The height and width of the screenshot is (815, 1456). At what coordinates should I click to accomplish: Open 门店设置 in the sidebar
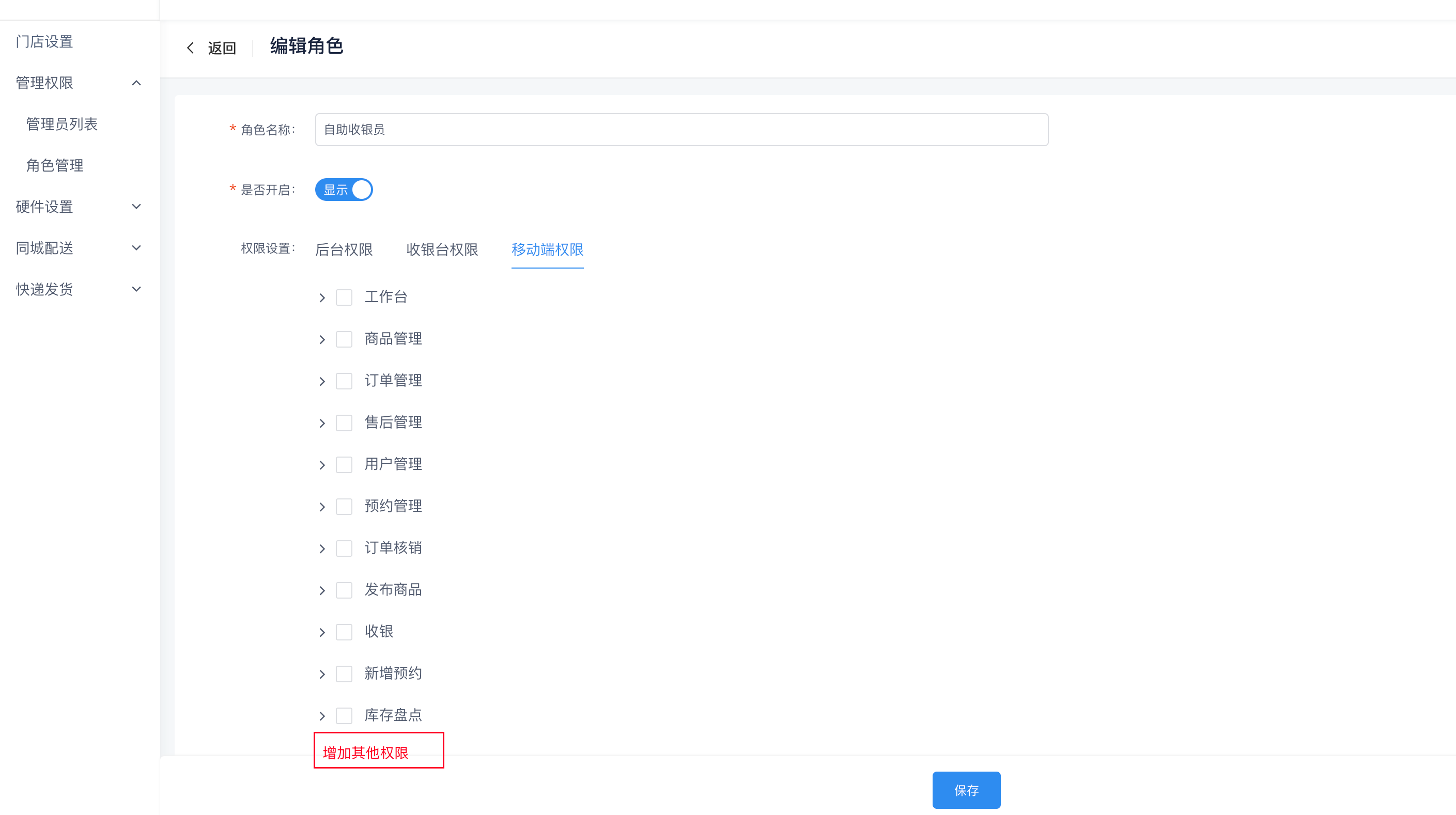pyautogui.click(x=44, y=41)
